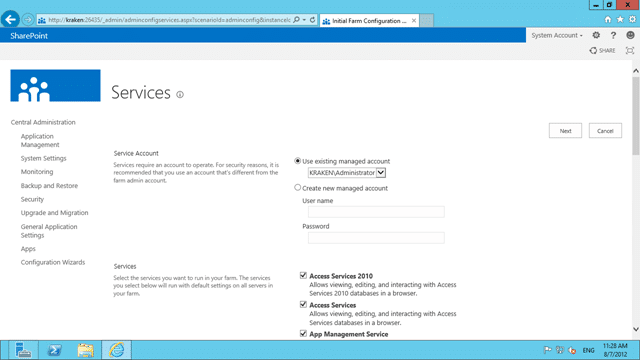Viewport: 640px width, 360px height.
Task: Click network icon in system tray
Action: (560, 350)
